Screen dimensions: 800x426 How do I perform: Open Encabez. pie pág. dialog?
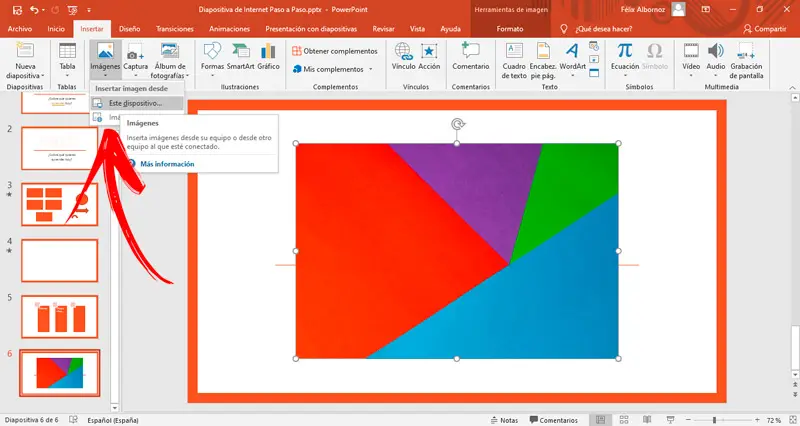pos(543,60)
